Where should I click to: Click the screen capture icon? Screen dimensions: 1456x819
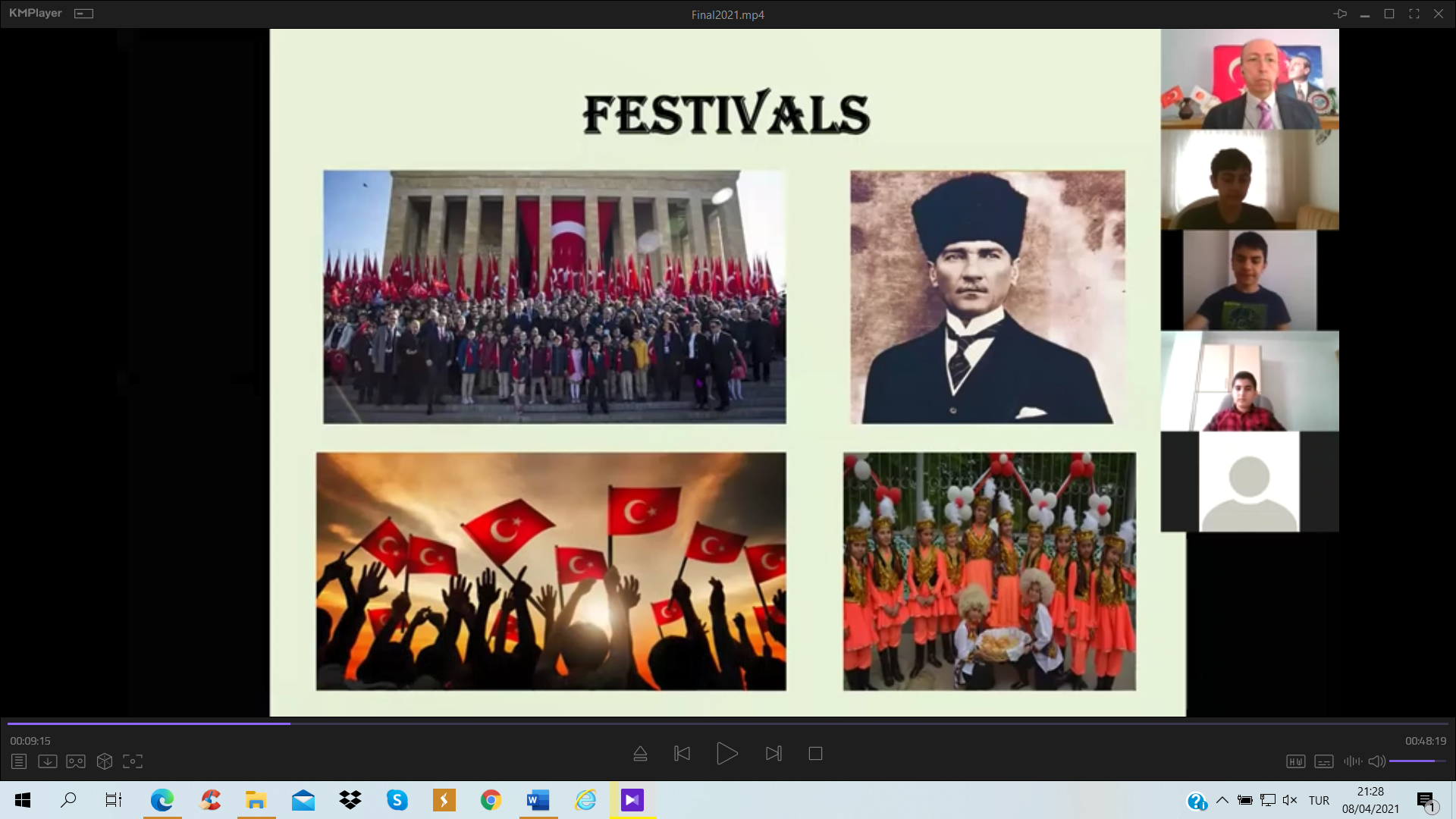pos(133,761)
